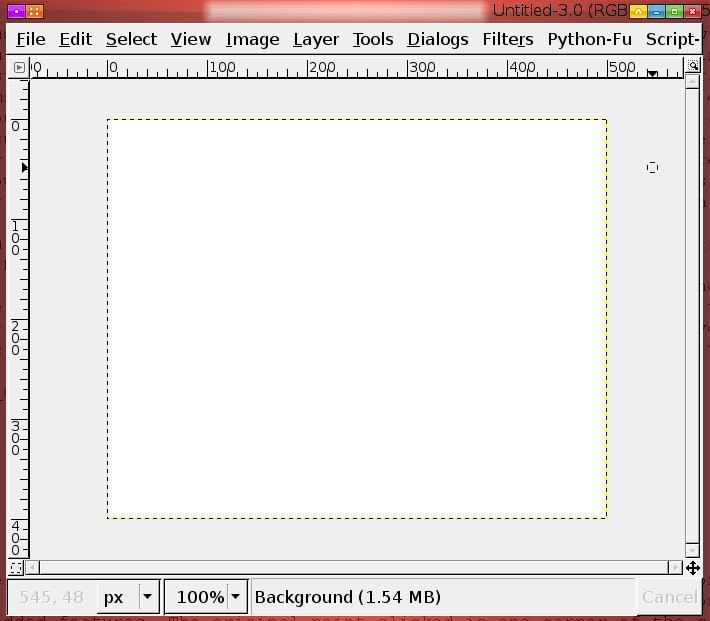Click the yellow shade button in title bar
The image size is (710, 621).
coord(637,11)
